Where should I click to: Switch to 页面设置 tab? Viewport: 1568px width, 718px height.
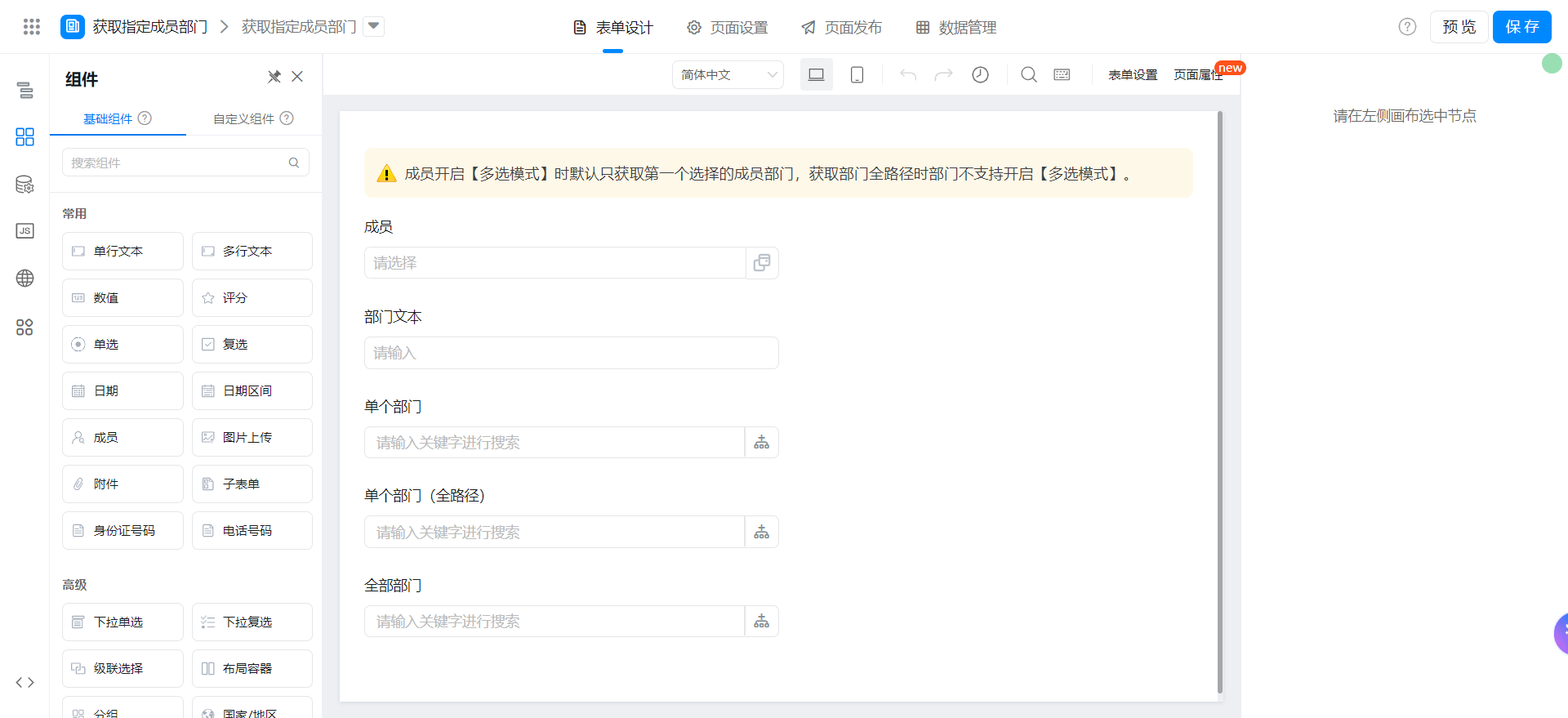(728, 28)
